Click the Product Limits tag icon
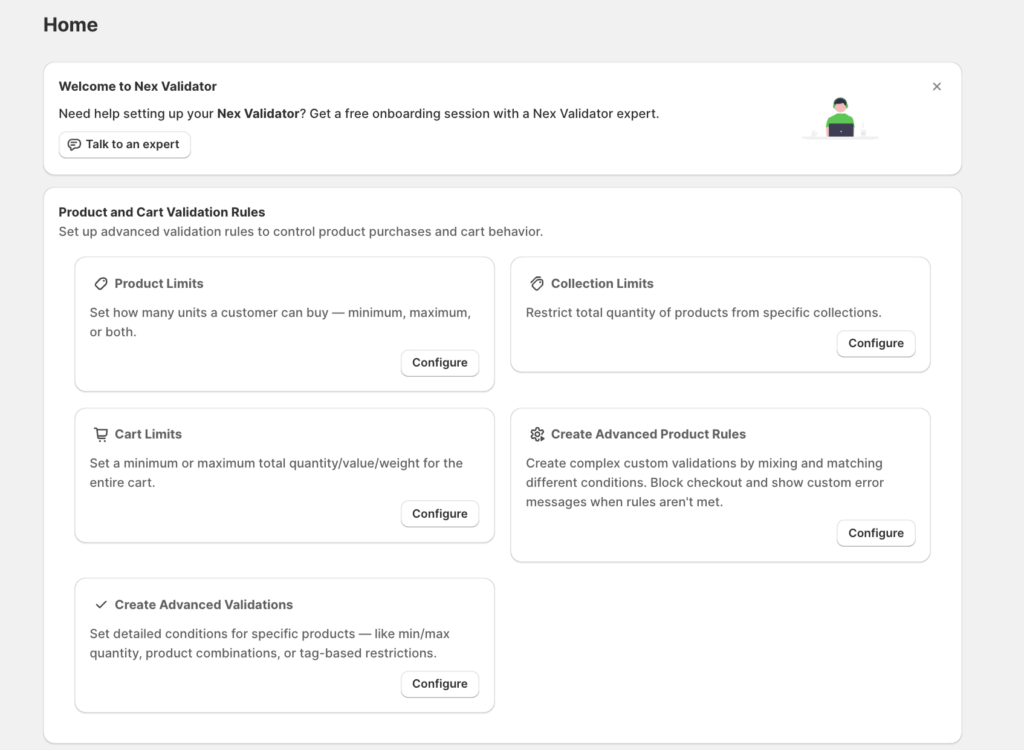This screenshot has width=1024, height=750. 101,284
